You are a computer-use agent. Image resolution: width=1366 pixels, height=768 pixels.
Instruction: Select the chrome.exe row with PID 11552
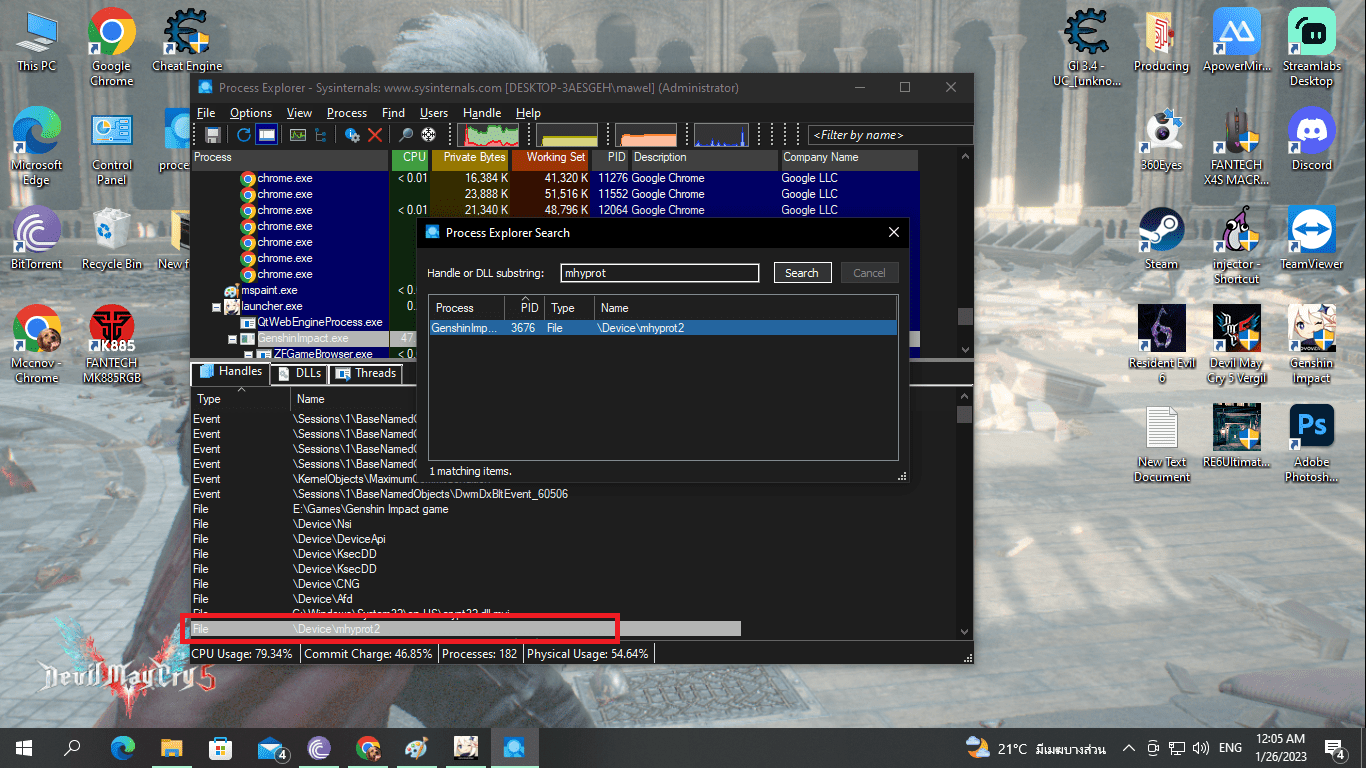pos(555,194)
